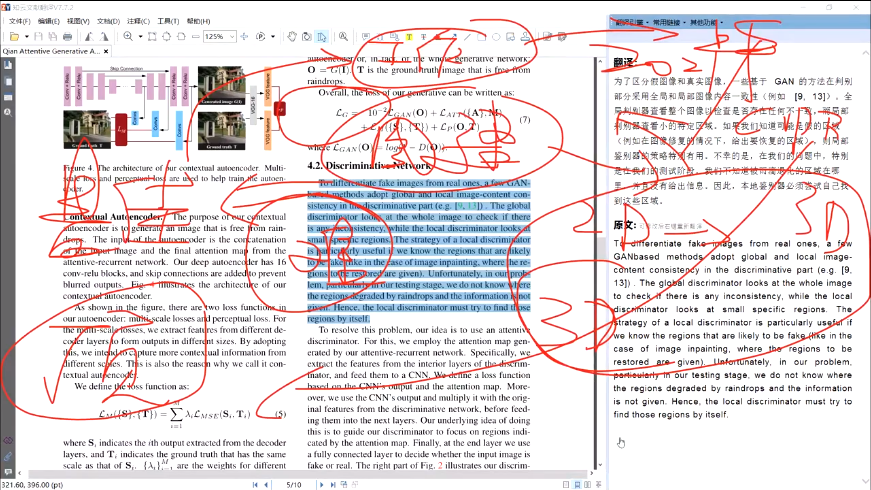Click the 翻译 heading in translation panel
871x490 pixels.
coord(624,63)
